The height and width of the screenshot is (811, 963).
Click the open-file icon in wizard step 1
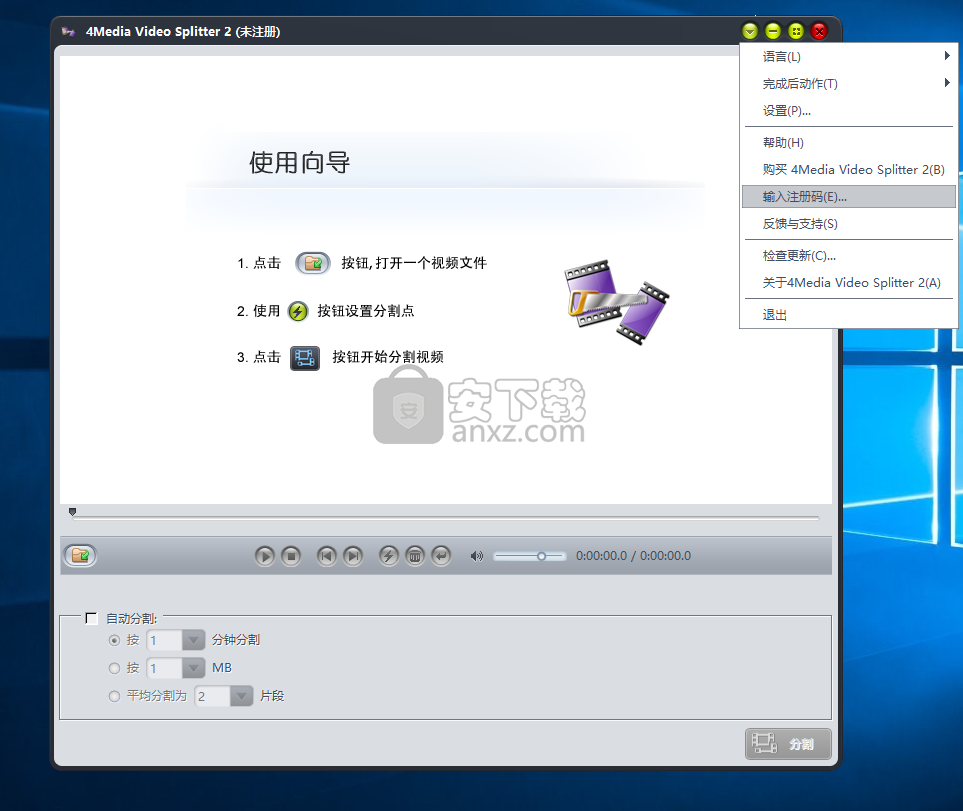pos(313,263)
